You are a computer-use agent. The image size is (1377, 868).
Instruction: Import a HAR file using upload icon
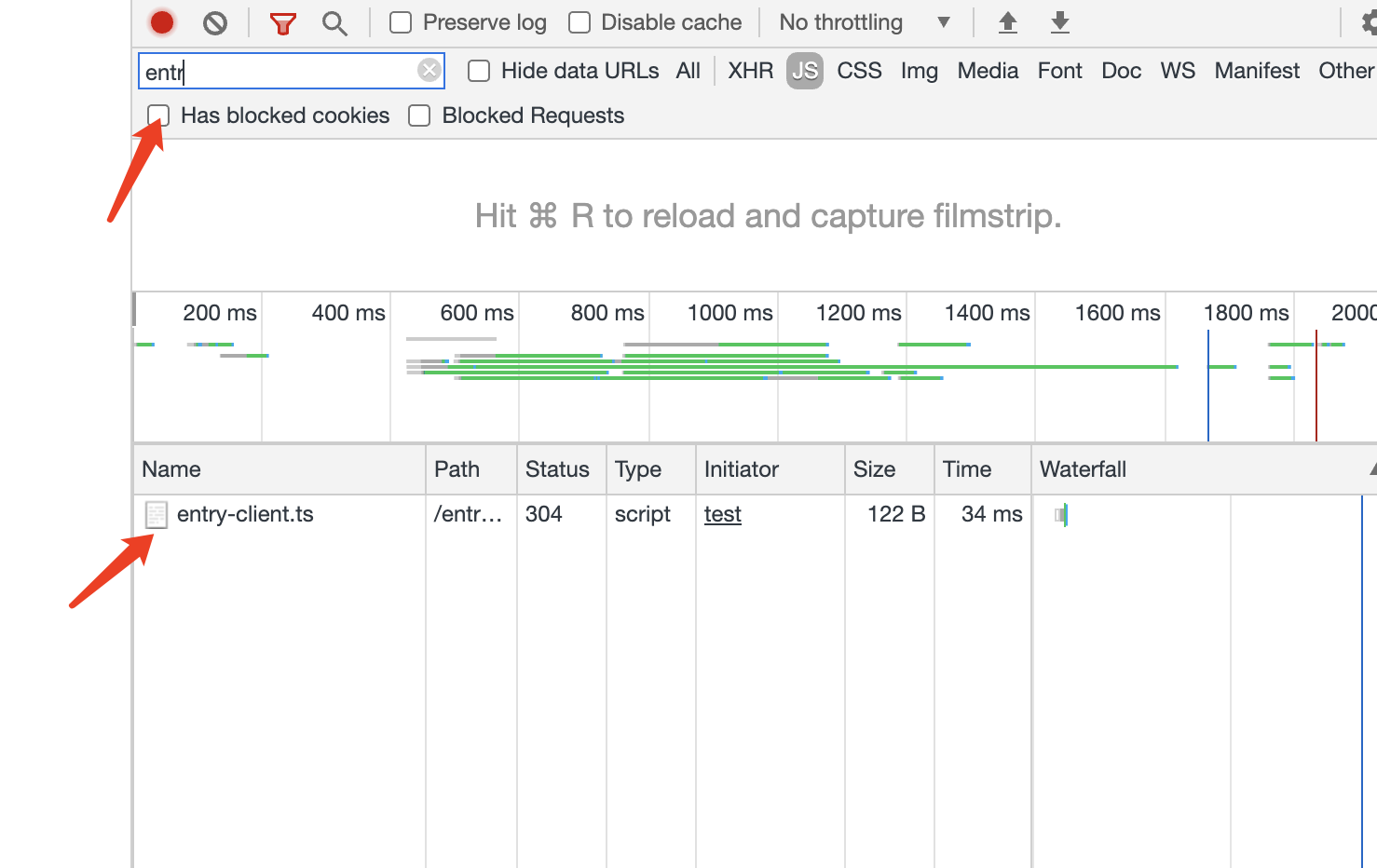click(1007, 21)
